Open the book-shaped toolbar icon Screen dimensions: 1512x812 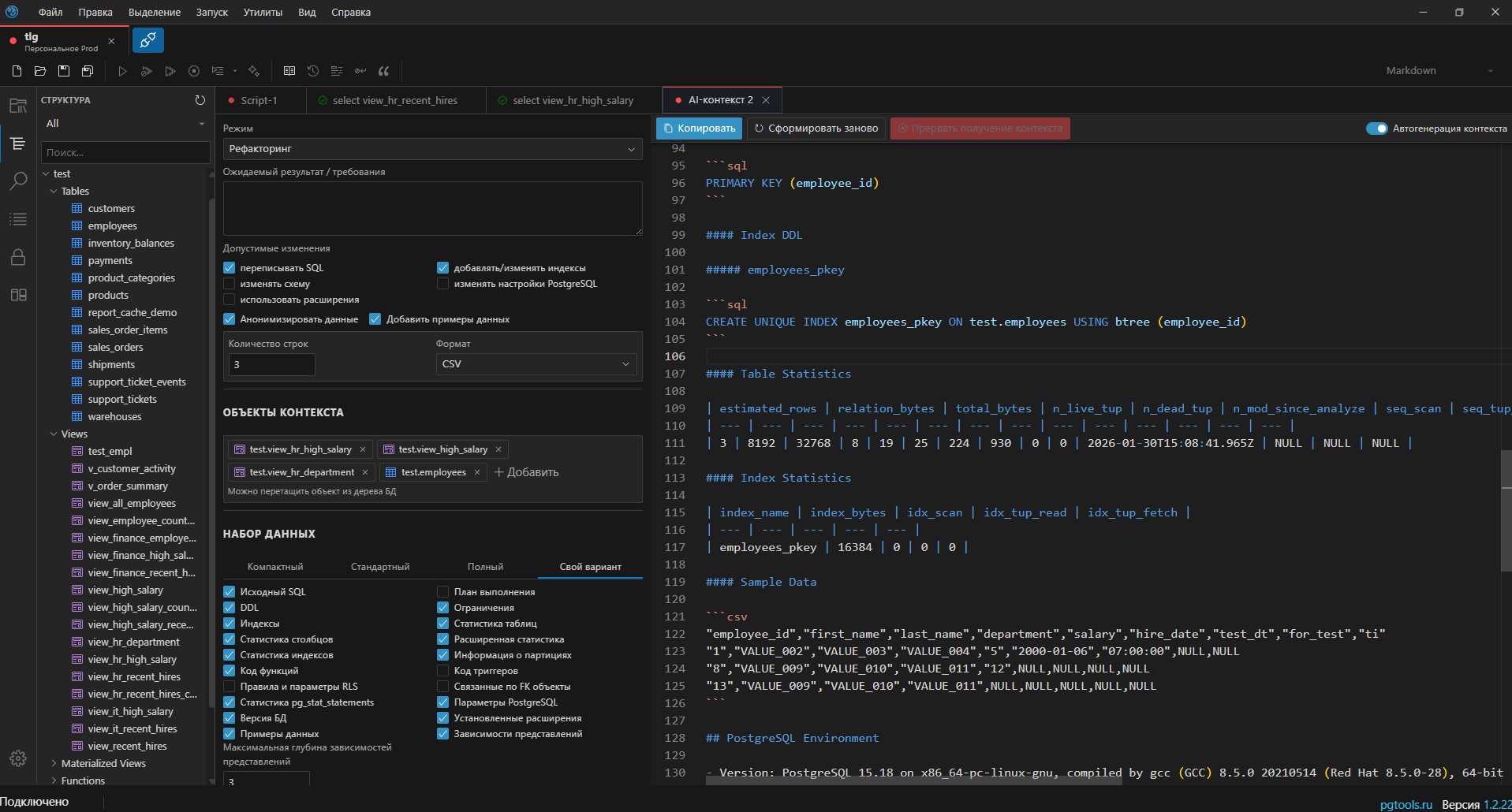(x=289, y=71)
